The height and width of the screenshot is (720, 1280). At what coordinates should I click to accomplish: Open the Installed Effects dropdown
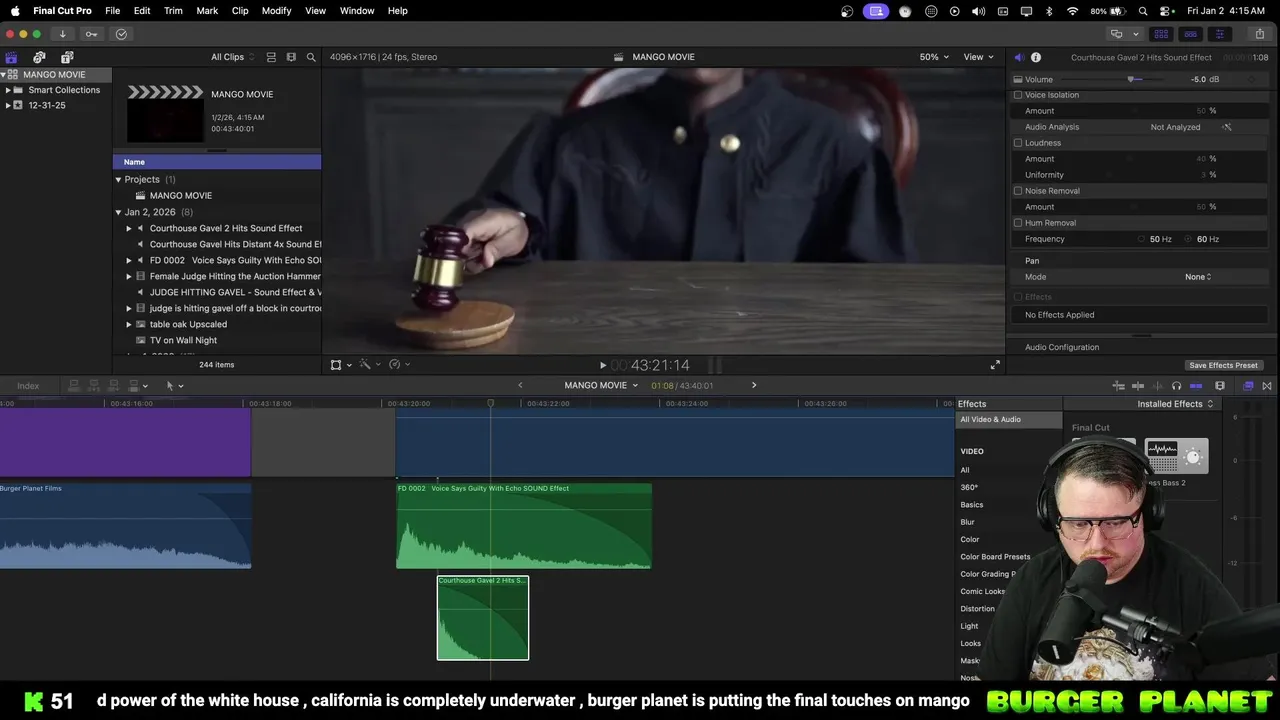[x=1175, y=404]
